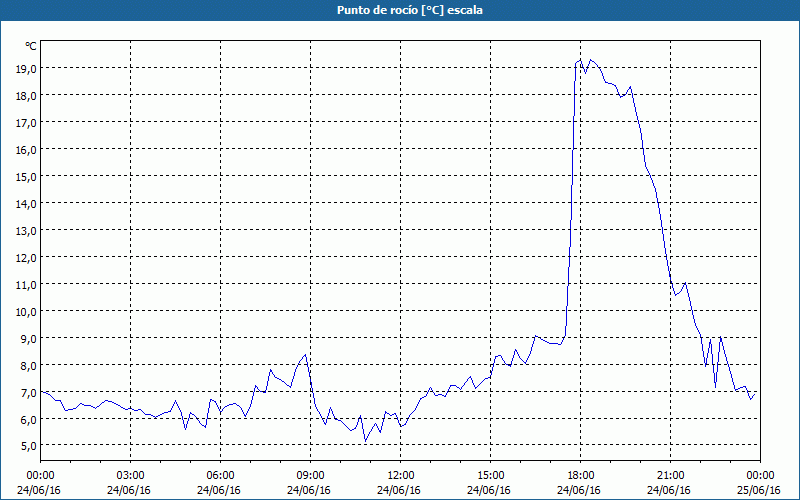Select the 17,0 y-axis value
Screen dimensions: 800x500
coord(26,122)
